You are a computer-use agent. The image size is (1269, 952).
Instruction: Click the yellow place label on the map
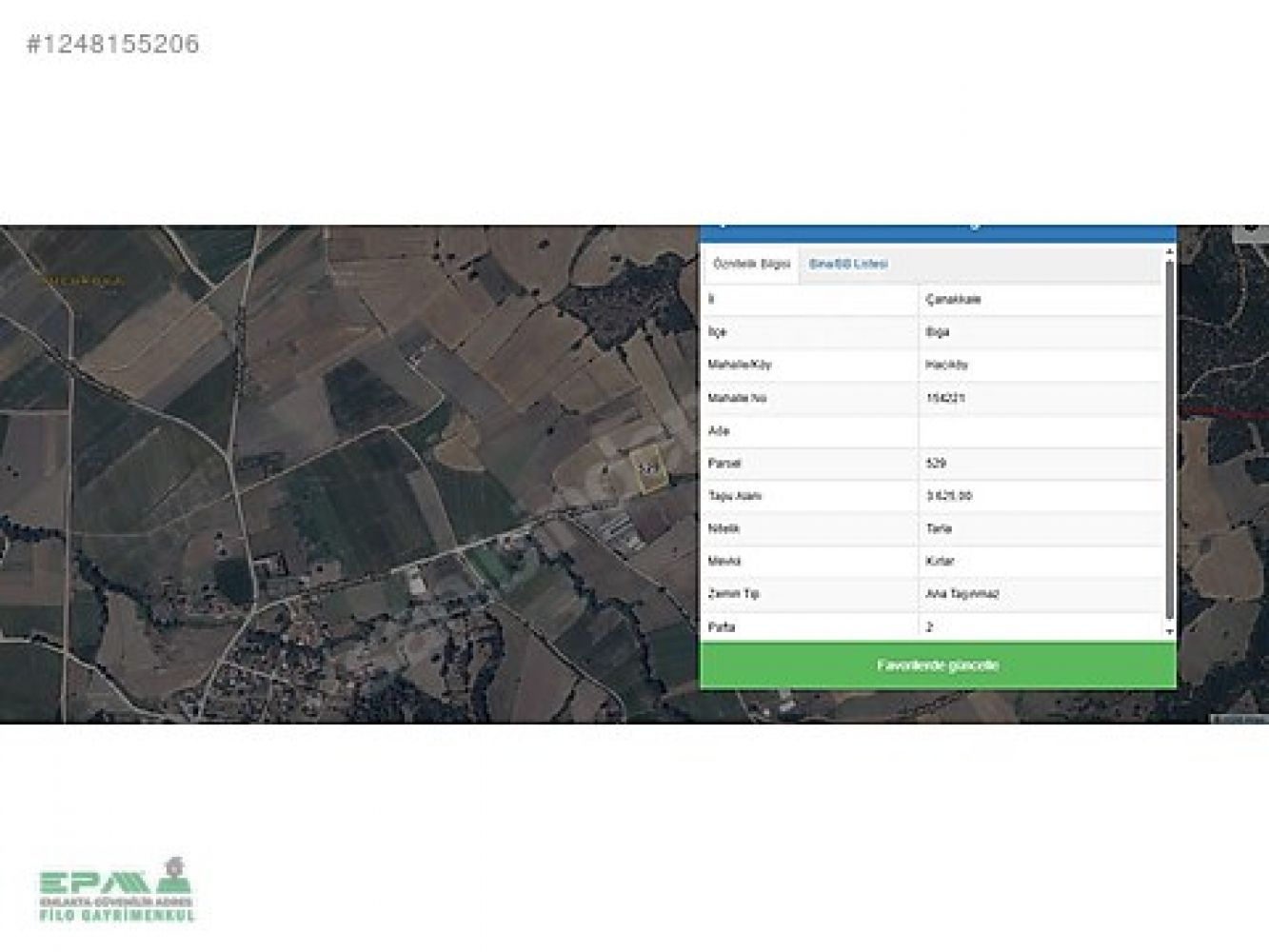pyautogui.click(x=83, y=280)
